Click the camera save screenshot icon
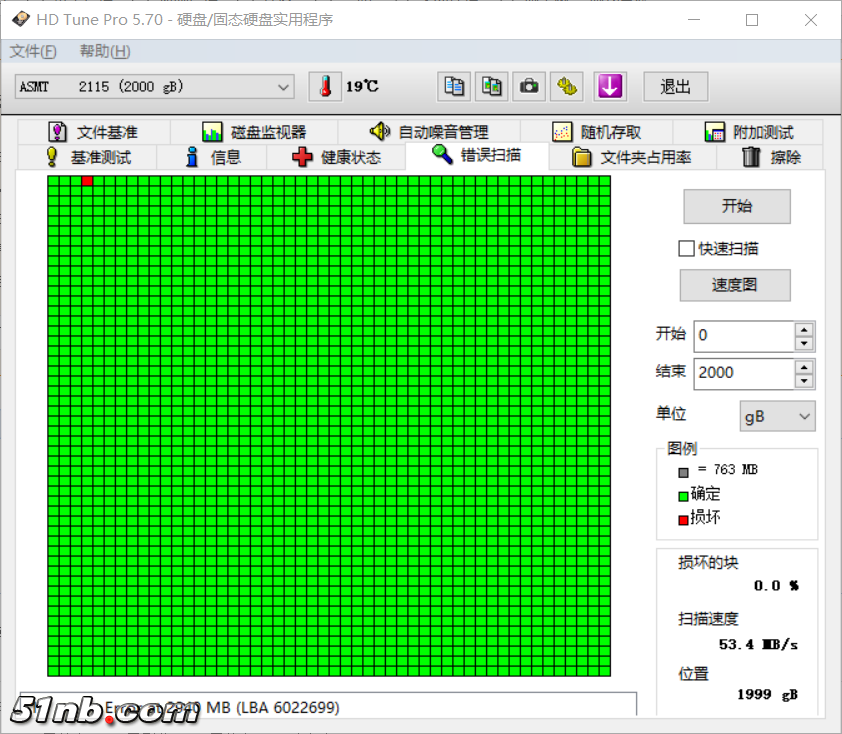The width and height of the screenshot is (842, 734). point(529,87)
